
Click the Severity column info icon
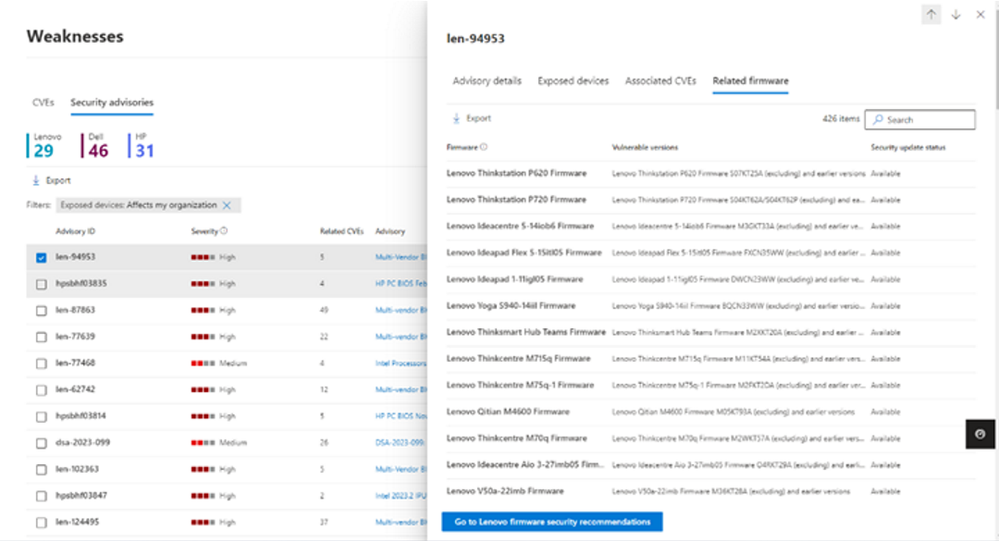point(224,231)
